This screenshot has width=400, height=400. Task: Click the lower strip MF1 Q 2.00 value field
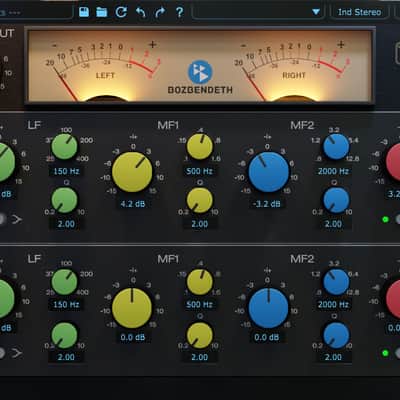click(199, 357)
